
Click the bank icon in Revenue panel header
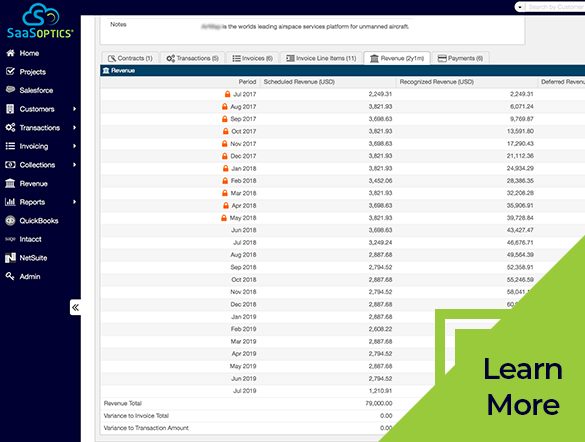(x=106, y=70)
